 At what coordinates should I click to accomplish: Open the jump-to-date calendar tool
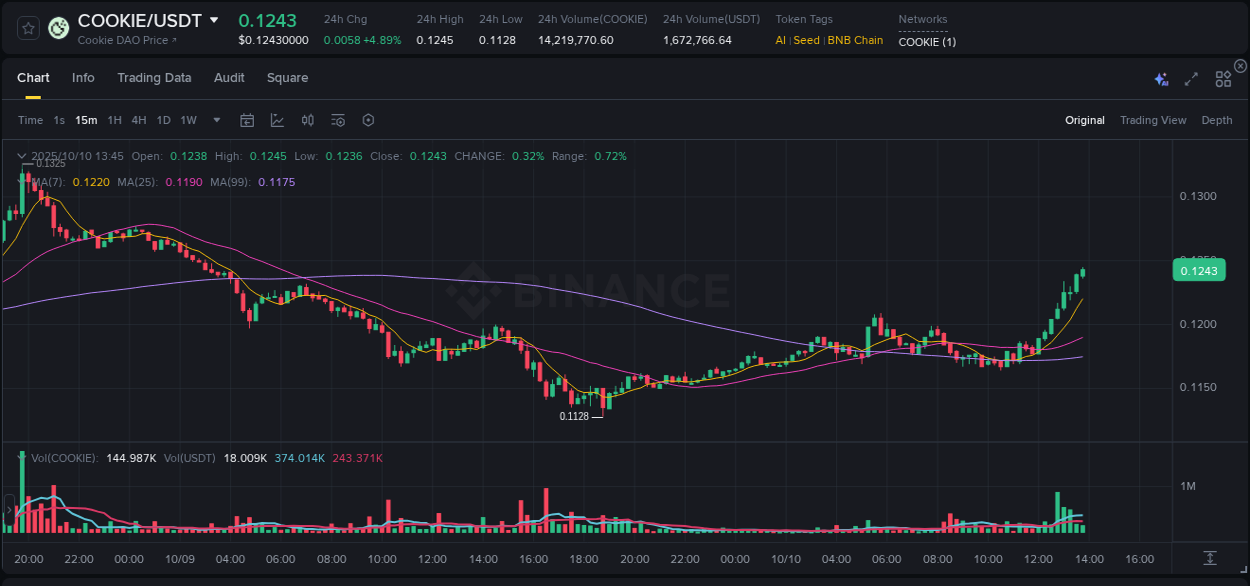(247, 120)
